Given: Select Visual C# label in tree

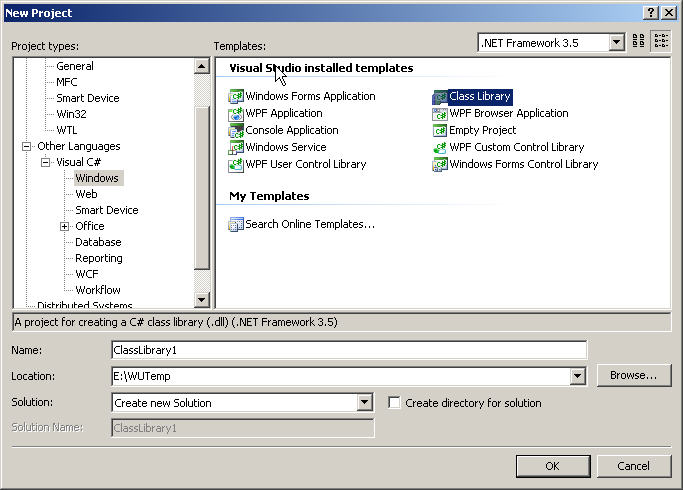Looking at the screenshot, I should [x=78, y=162].
